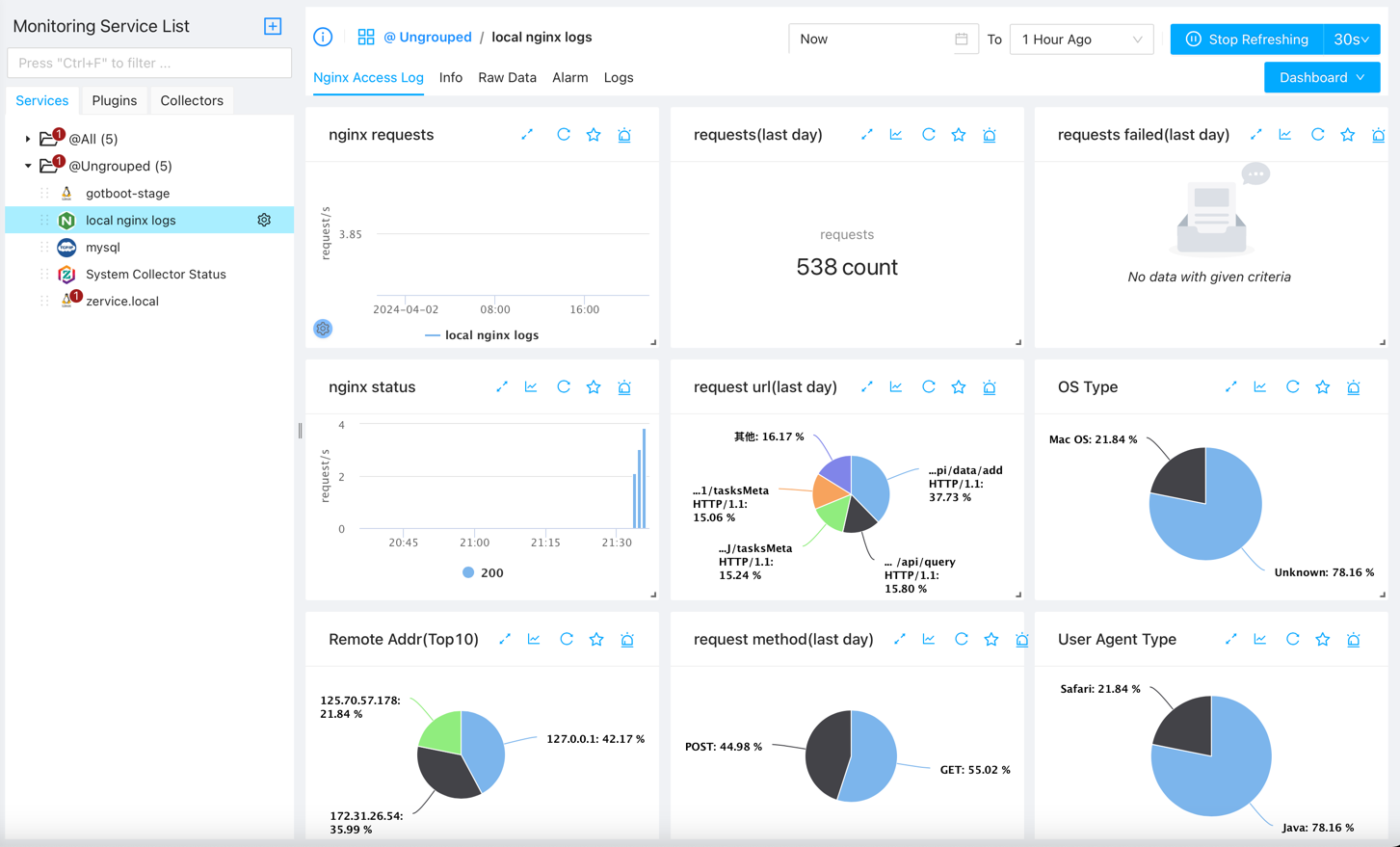Expand the @All (5) folder
The image size is (1400, 847).
28,139
